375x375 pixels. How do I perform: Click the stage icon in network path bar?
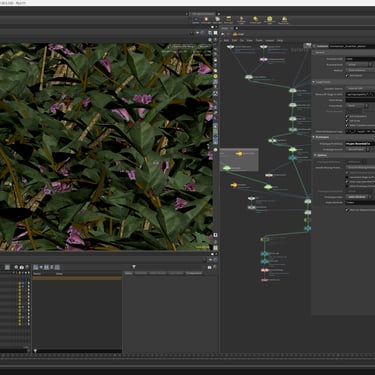235,34
